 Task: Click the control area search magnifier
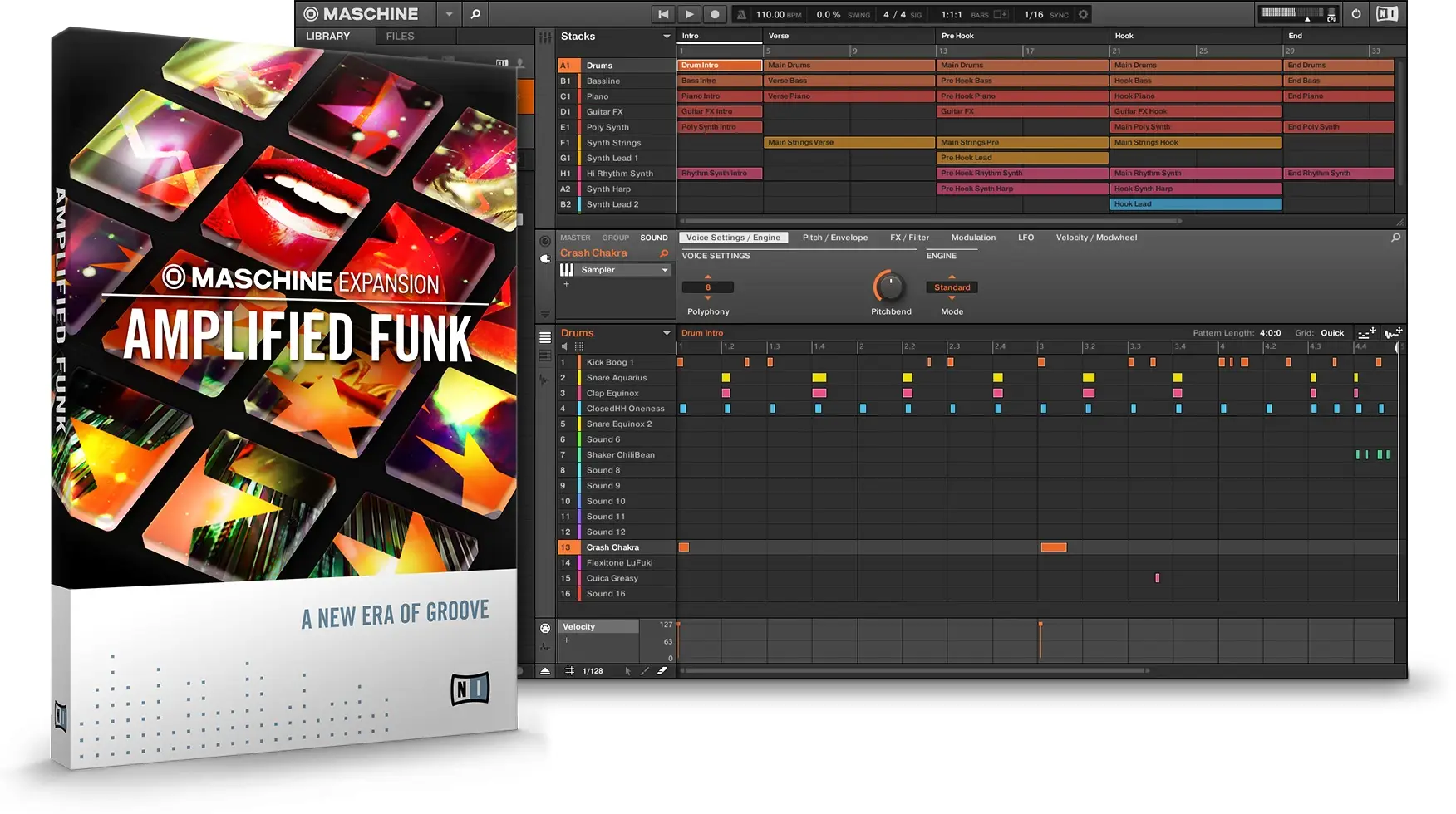click(x=1396, y=238)
